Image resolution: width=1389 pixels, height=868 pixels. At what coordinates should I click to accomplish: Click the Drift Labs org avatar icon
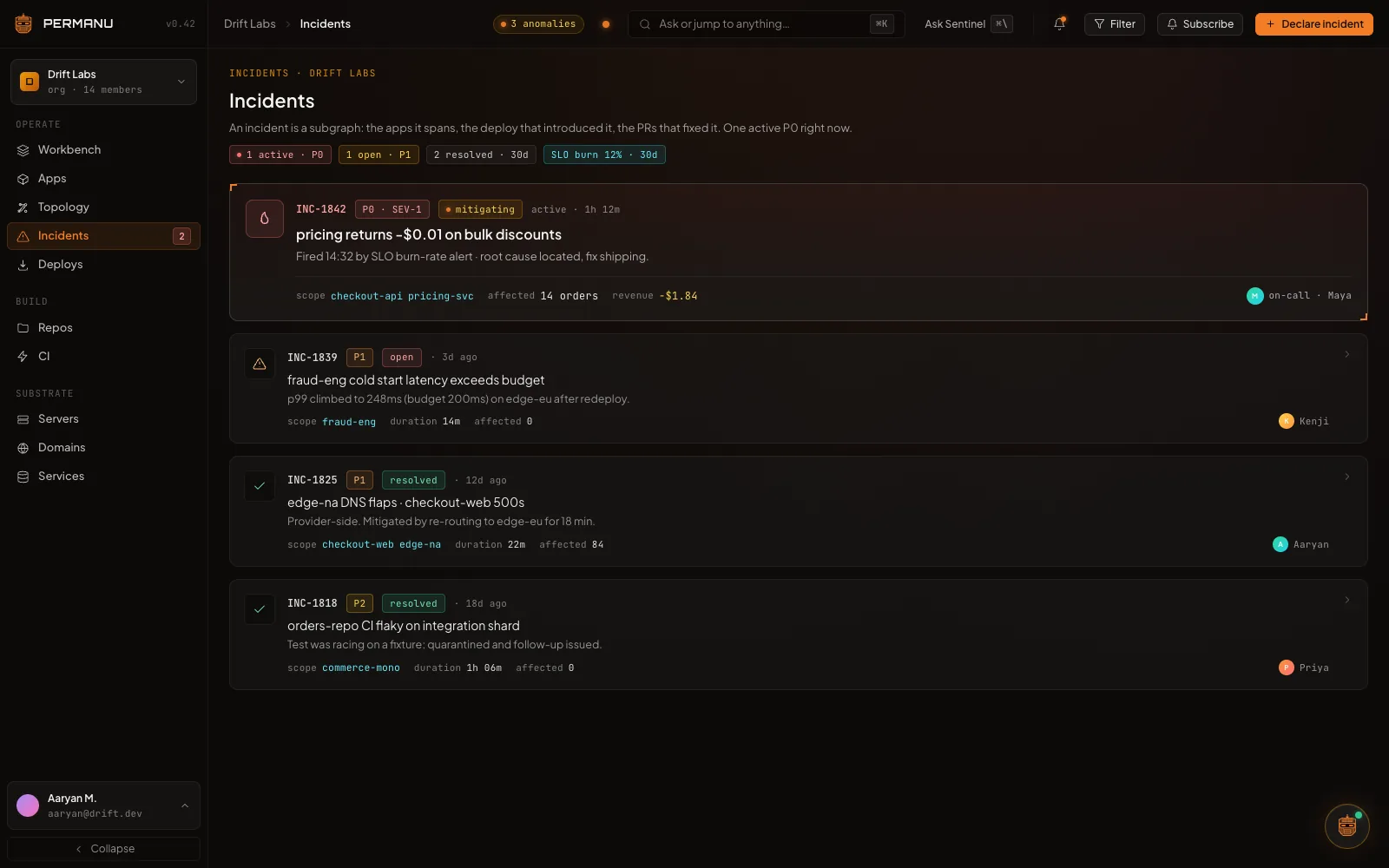tap(30, 82)
